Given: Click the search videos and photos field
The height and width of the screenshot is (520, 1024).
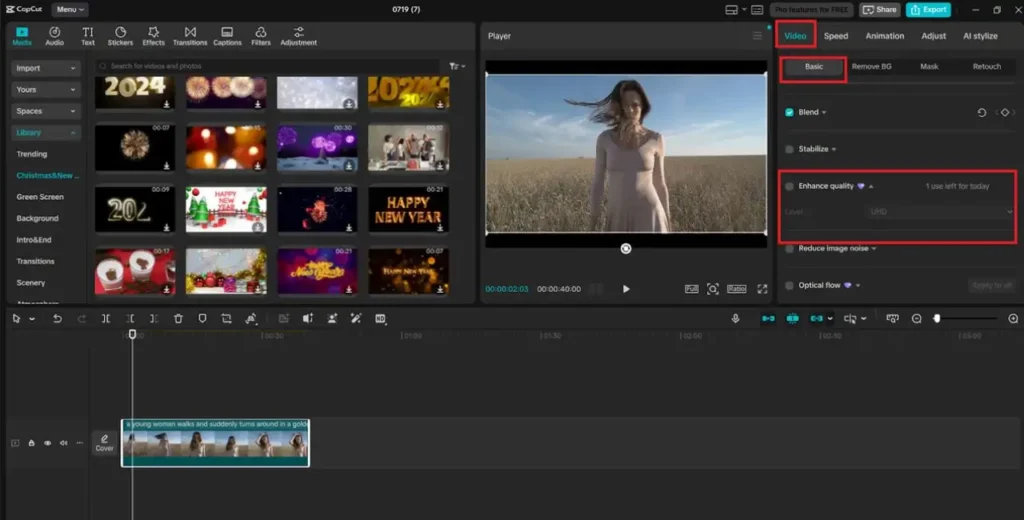Looking at the screenshot, I should (x=268, y=66).
